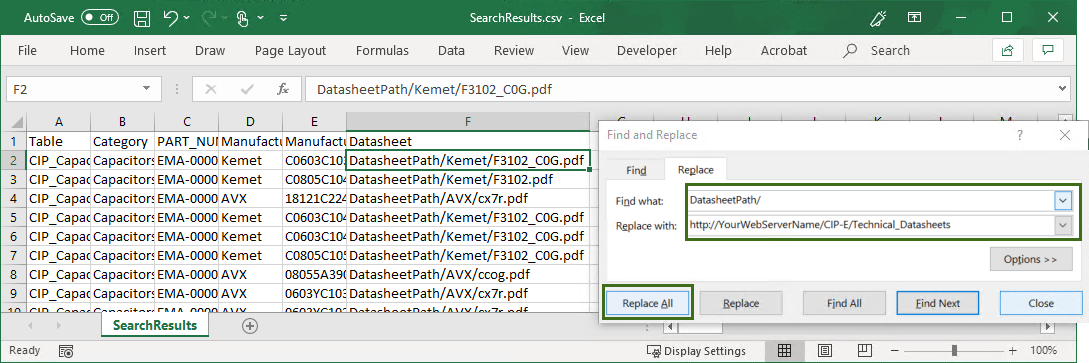Open the Data tab
The image size is (1089, 363).
pos(451,51)
